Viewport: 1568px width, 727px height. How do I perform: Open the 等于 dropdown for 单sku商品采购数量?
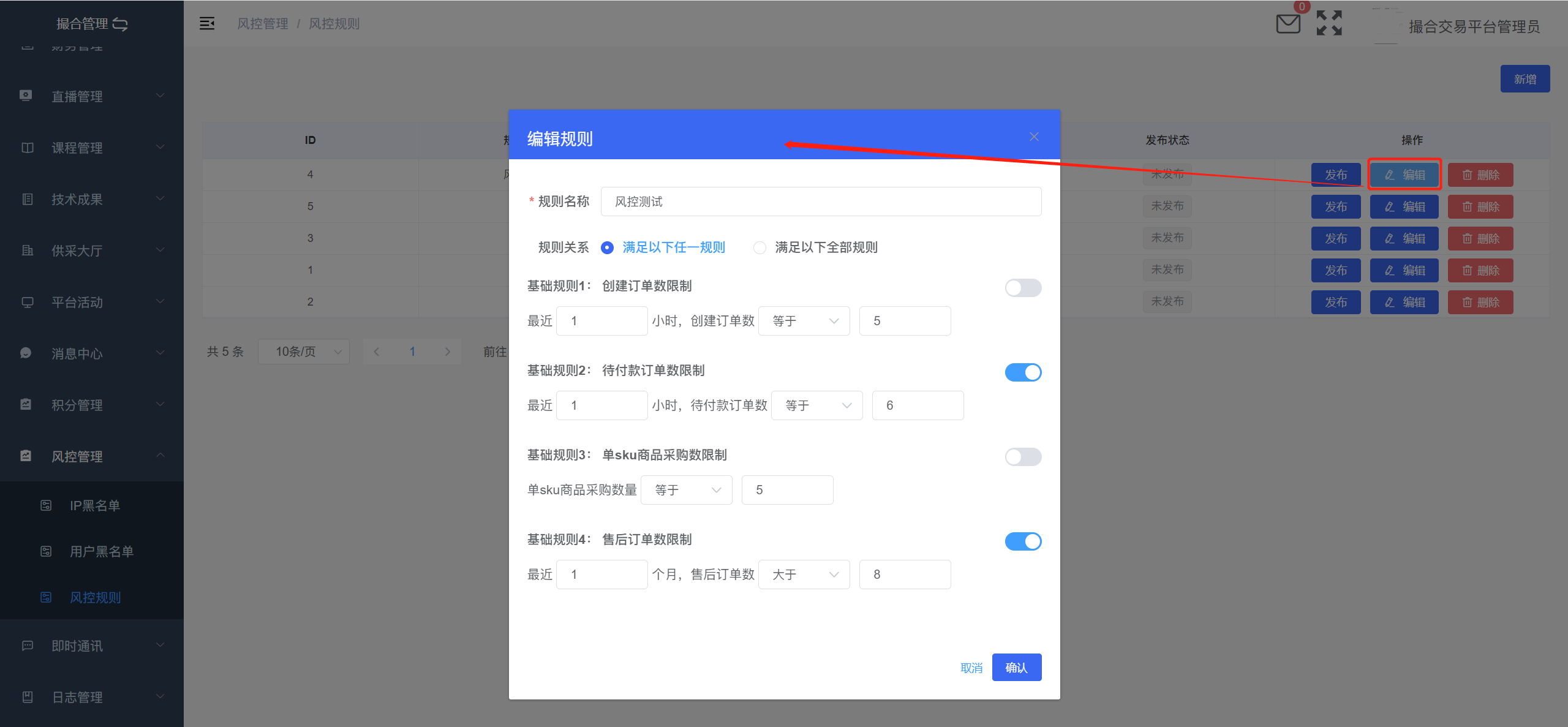[686, 490]
